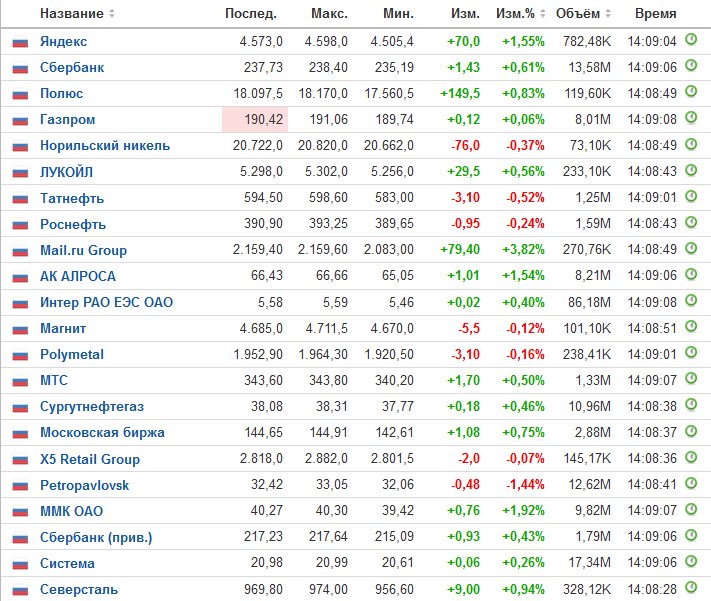Screen dimensions: 711x601
Task: Open the Полюс stock link
Action: (62, 93)
